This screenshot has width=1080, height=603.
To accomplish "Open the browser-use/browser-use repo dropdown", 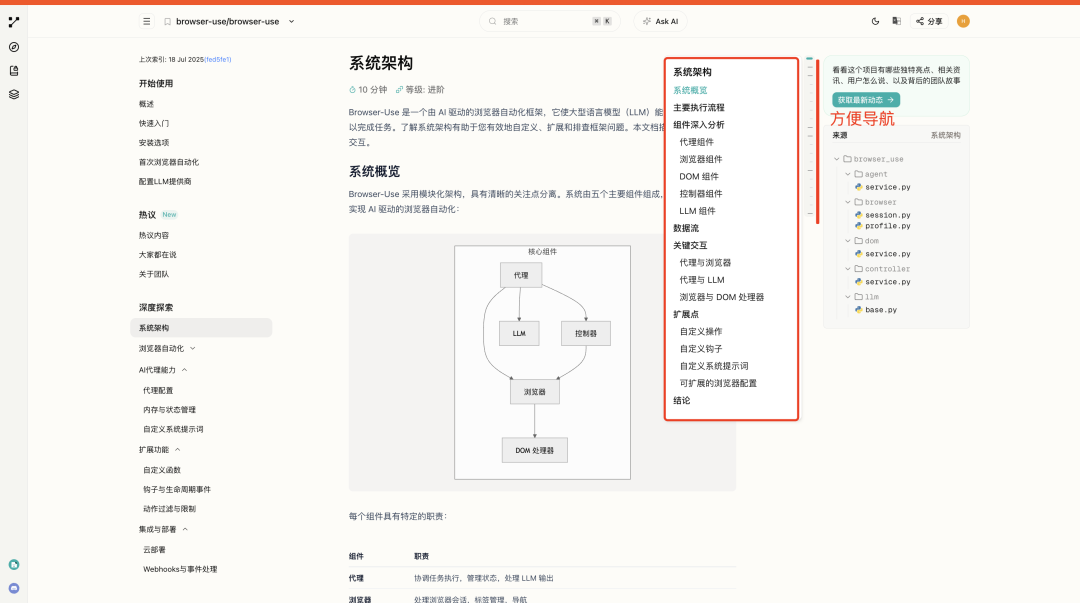I will [291, 21].
